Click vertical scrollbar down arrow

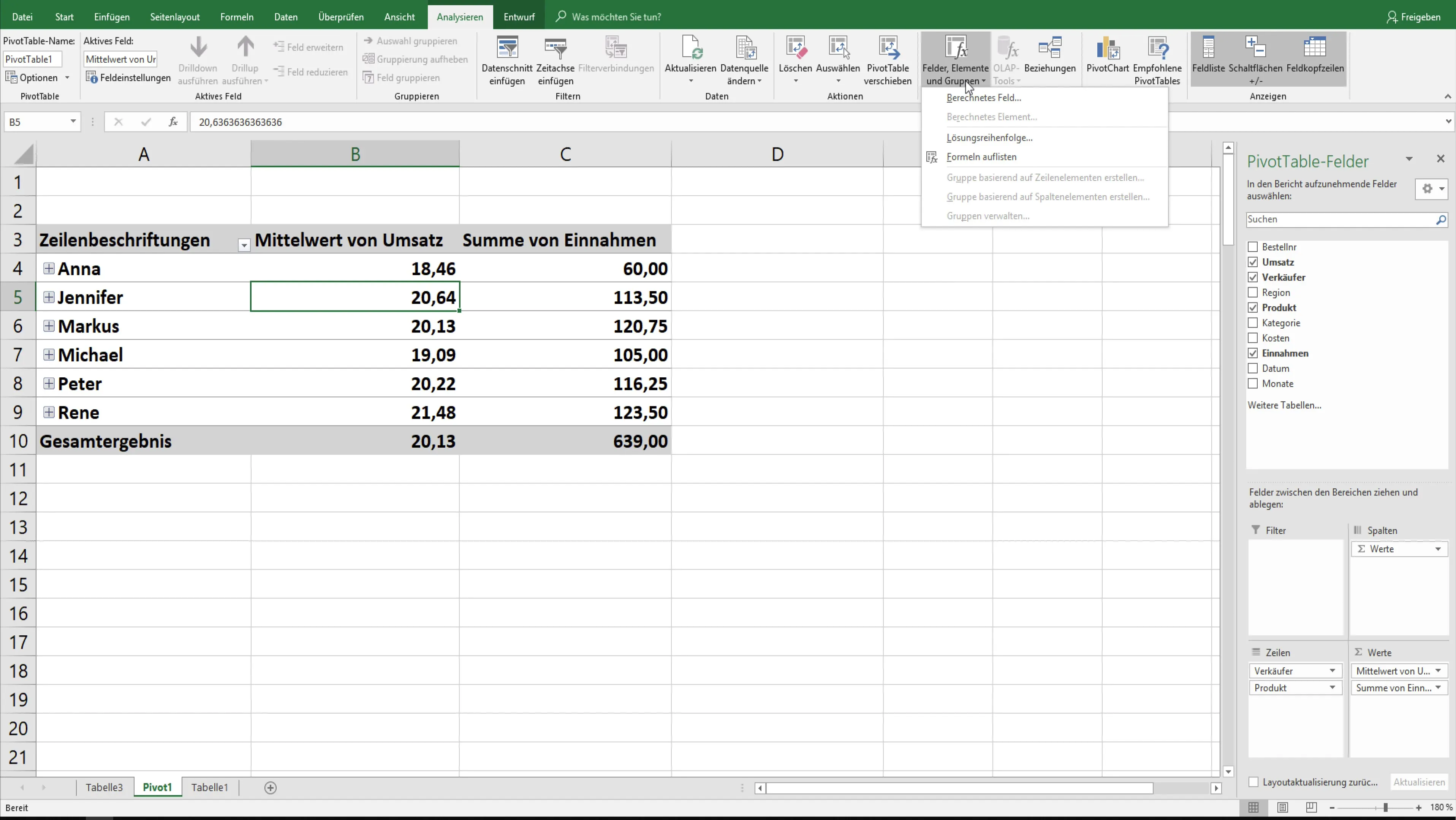point(1228,772)
